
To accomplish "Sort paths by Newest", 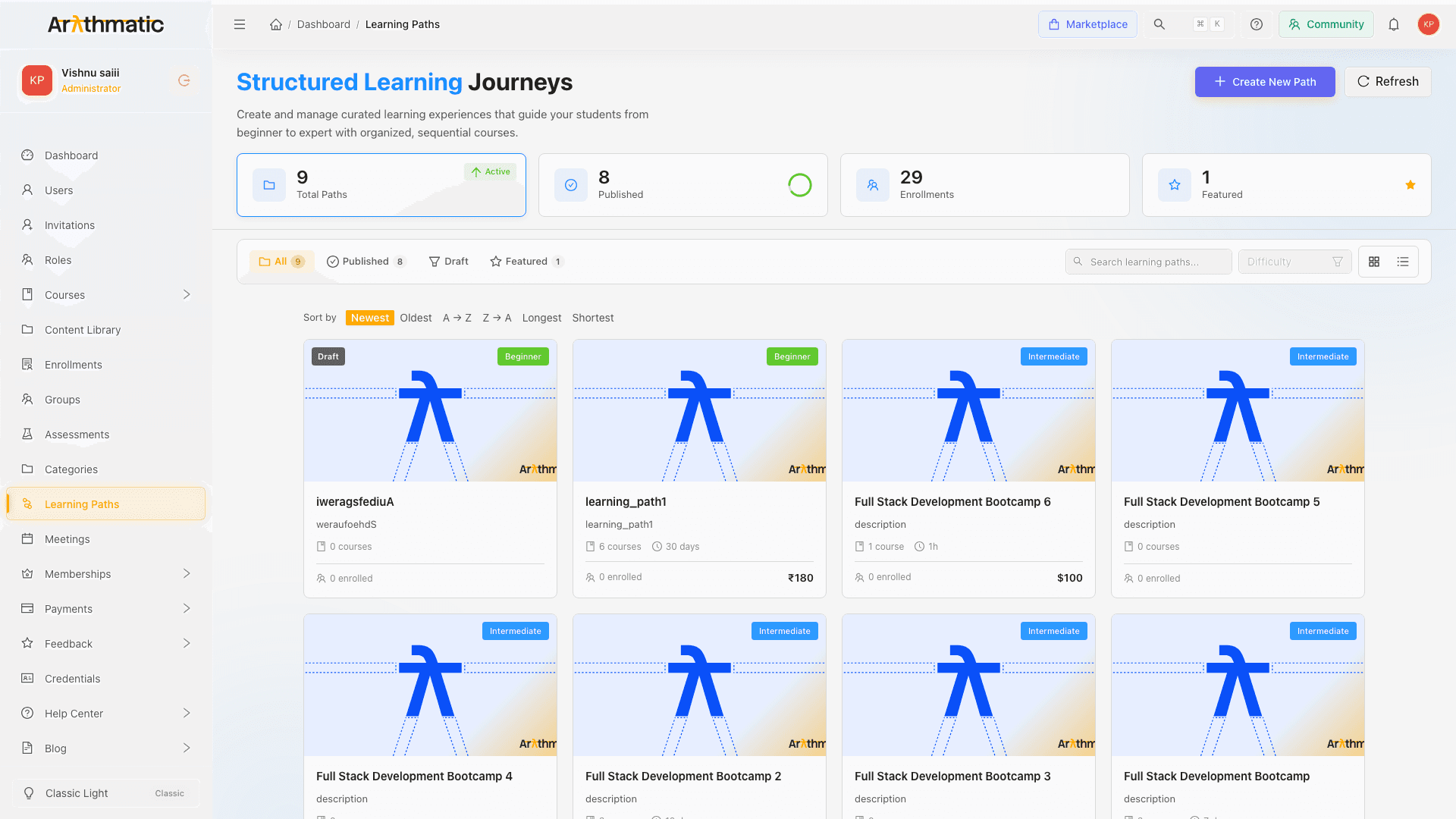I will click(370, 318).
